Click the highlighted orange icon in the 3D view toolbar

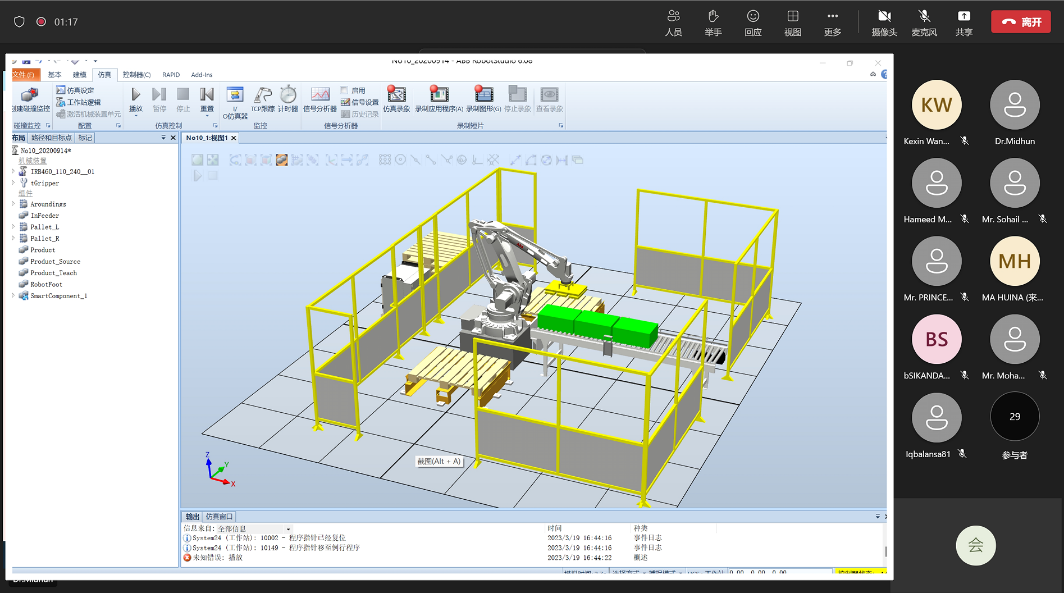[282, 160]
